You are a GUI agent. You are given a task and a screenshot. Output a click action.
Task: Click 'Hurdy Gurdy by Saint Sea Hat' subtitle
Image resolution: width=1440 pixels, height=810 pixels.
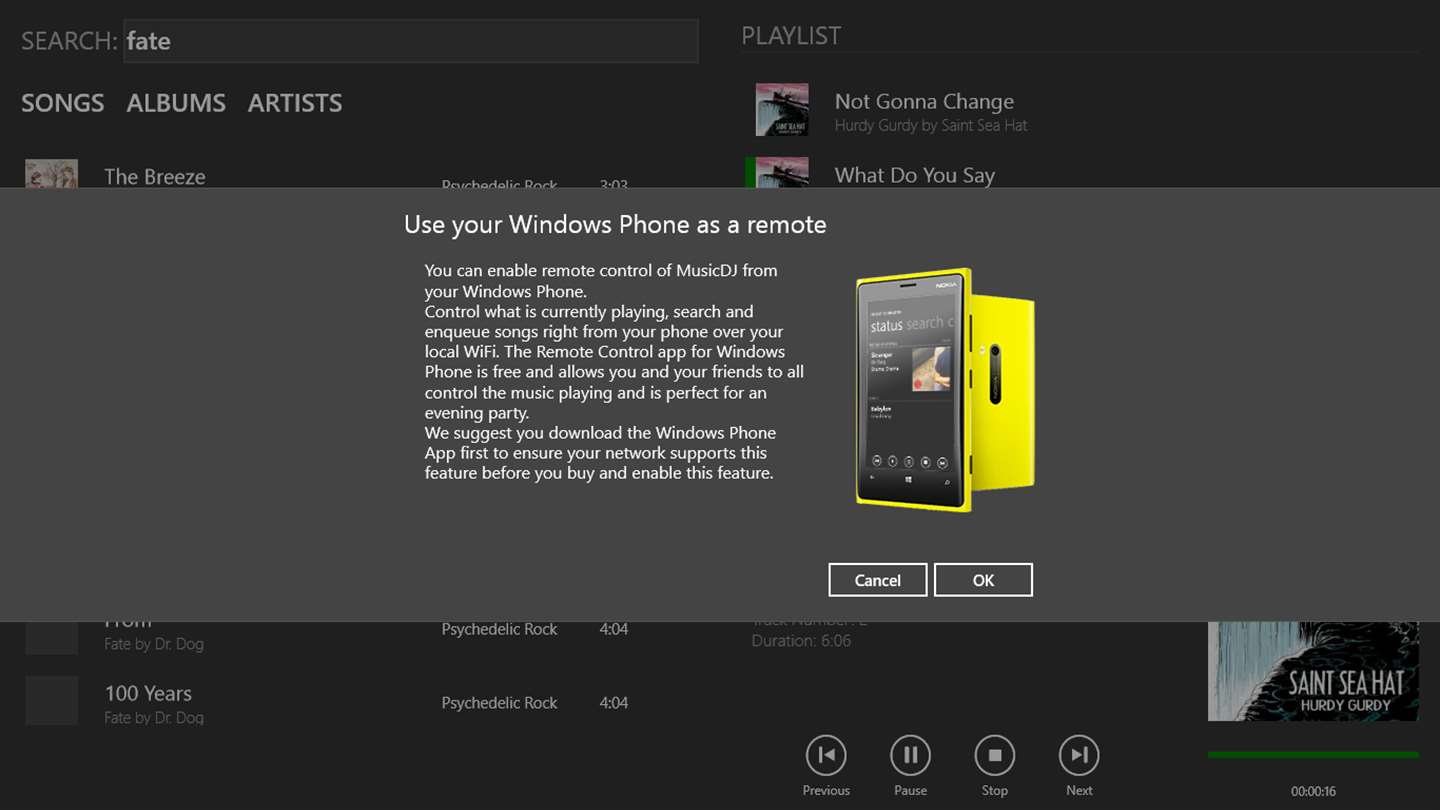click(x=931, y=126)
